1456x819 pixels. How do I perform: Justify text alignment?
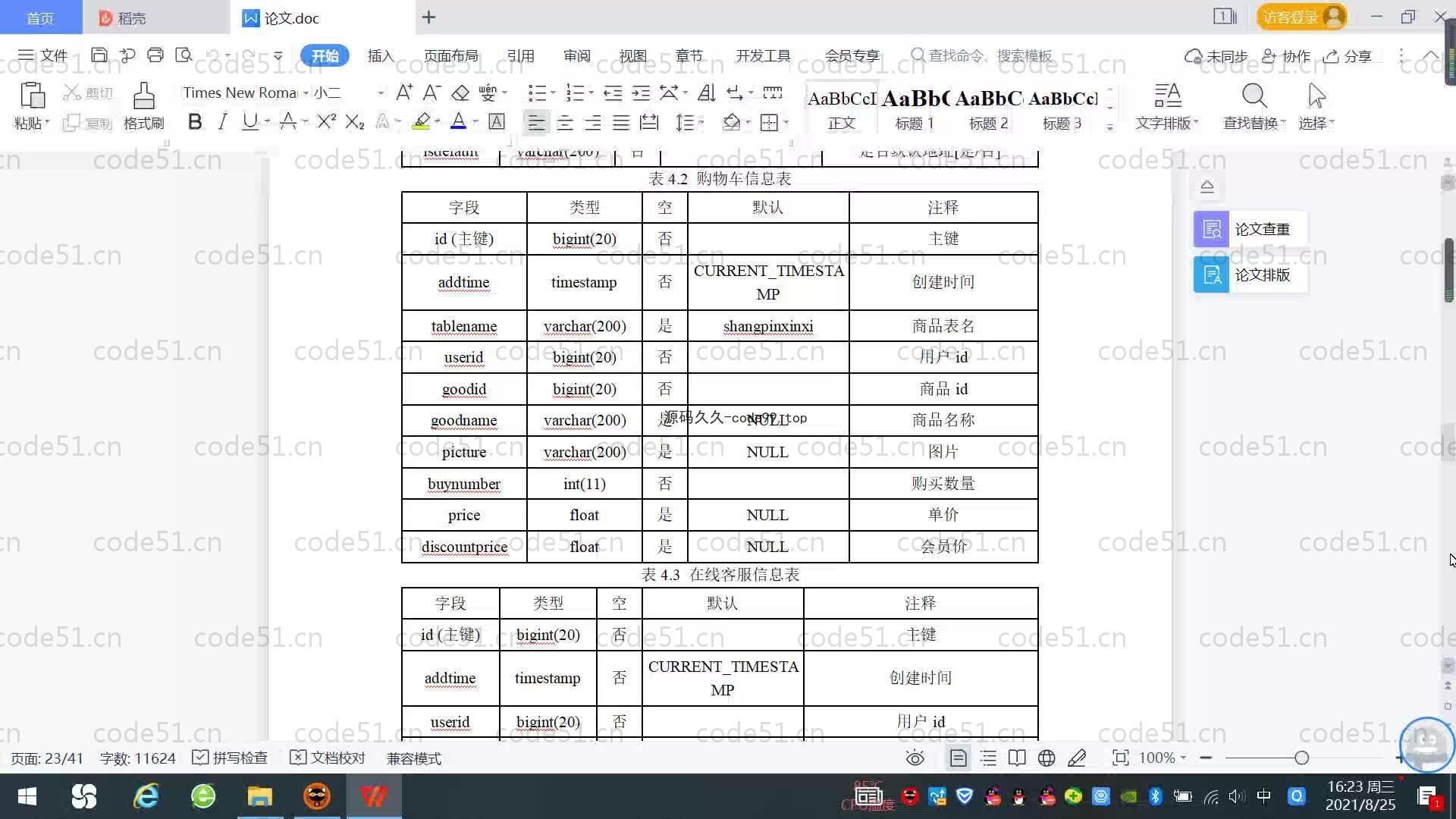[621, 122]
